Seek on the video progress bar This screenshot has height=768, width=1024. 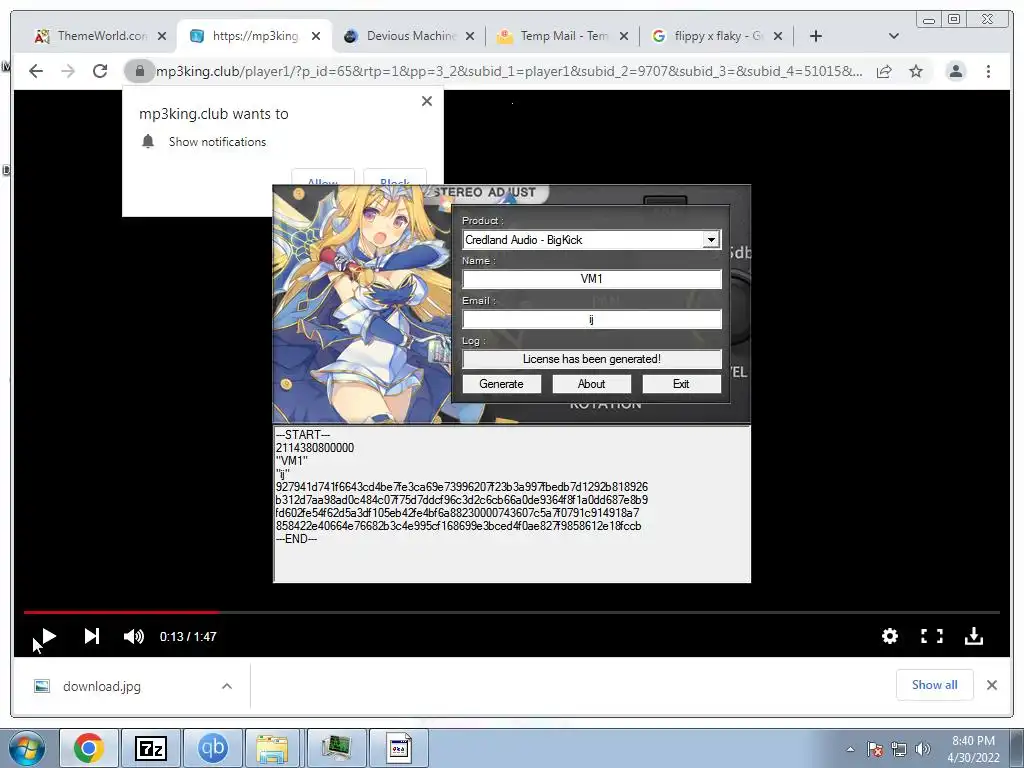click(x=511, y=613)
